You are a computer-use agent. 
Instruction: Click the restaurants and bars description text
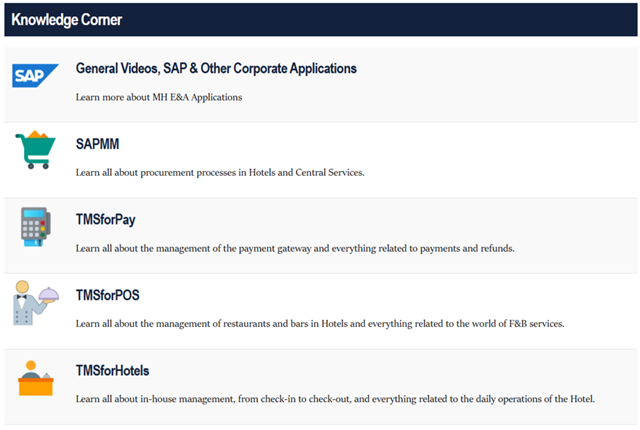point(320,324)
